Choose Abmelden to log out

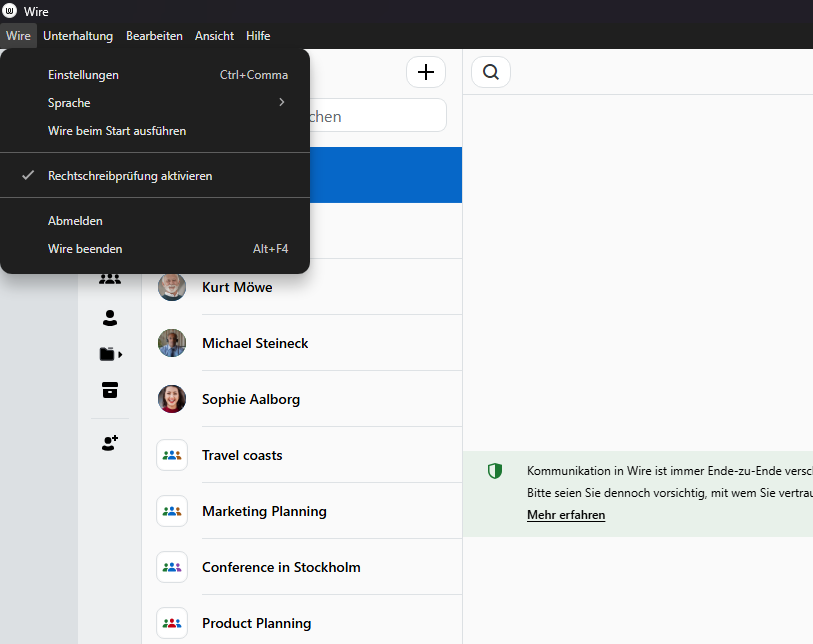(x=155, y=220)
